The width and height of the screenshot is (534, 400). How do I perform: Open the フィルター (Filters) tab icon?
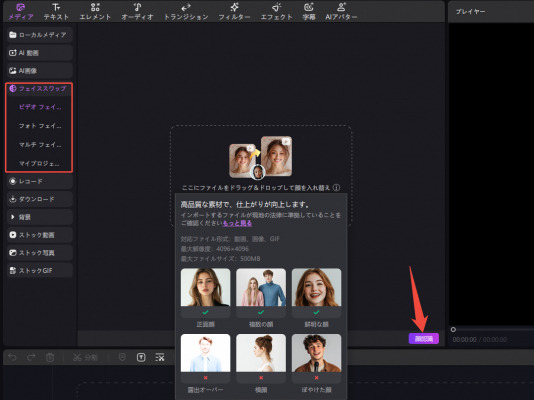[x=234, y=7]
